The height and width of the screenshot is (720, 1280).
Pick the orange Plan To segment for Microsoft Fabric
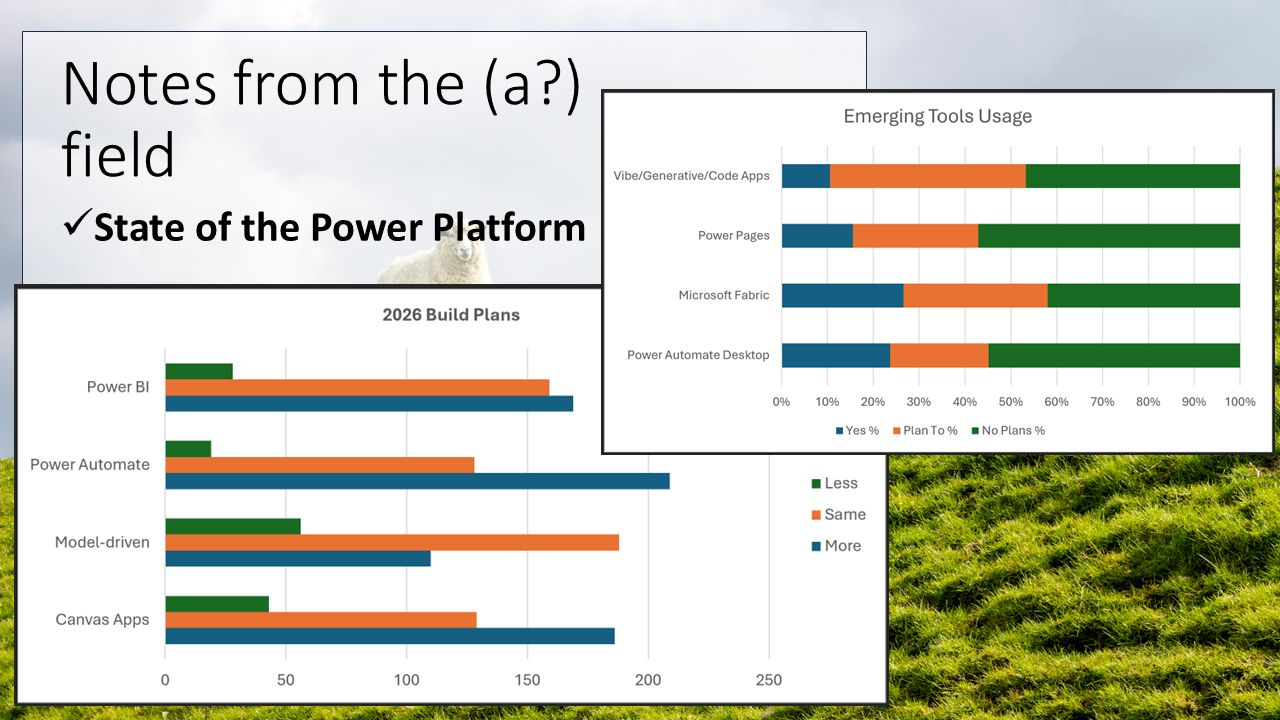(976, 295)
